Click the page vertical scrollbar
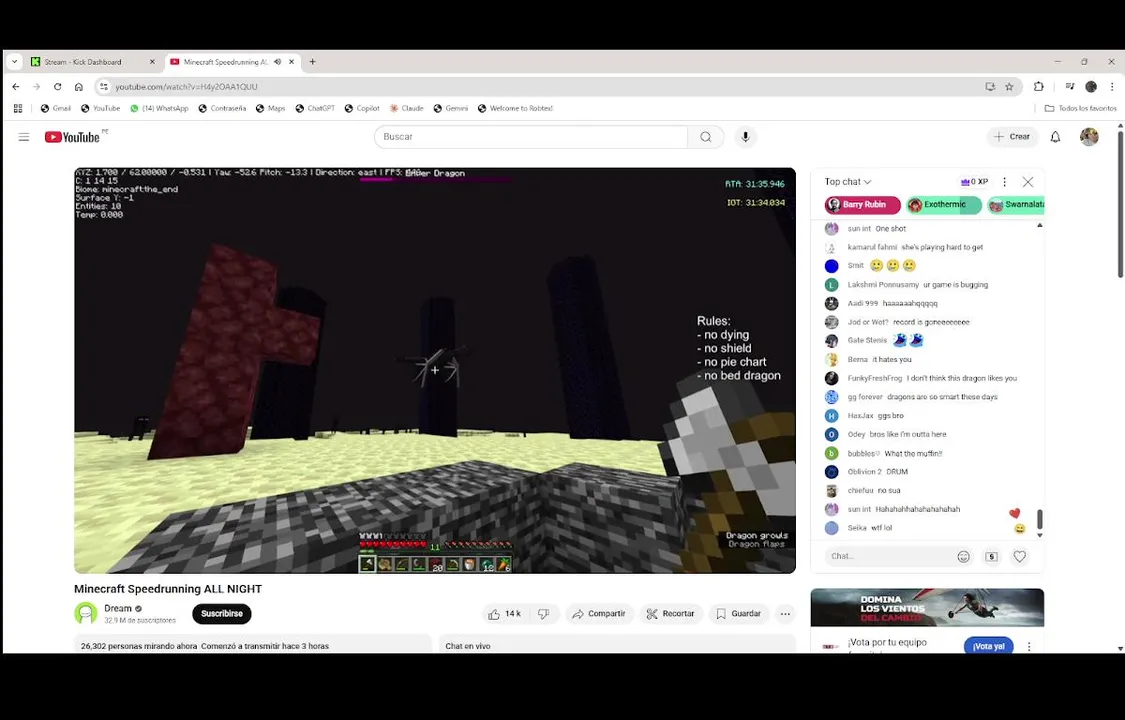 1121,204
